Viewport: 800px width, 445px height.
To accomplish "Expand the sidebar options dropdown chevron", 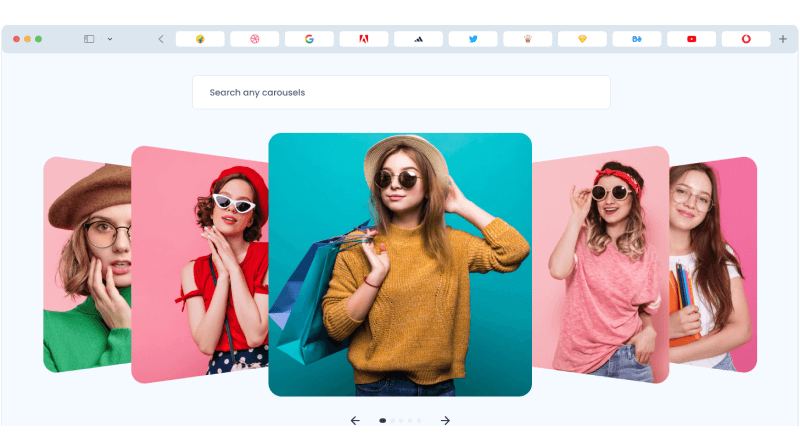I will click(110, 39).
